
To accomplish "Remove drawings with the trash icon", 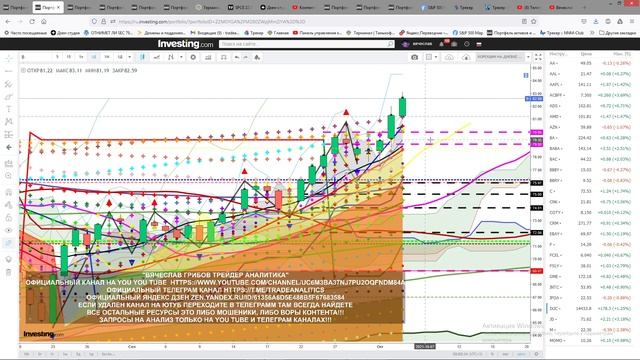I will (x=9, y=272).
